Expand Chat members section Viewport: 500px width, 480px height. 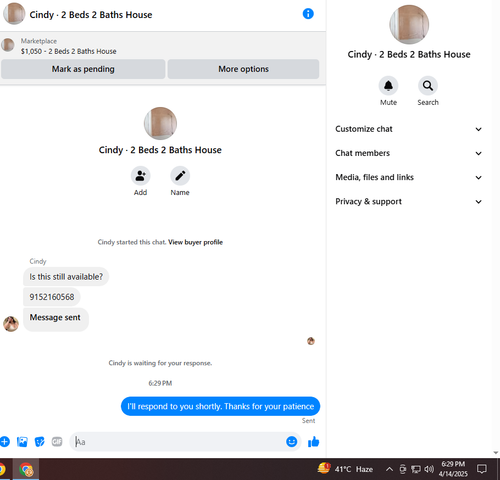(409, 153)
